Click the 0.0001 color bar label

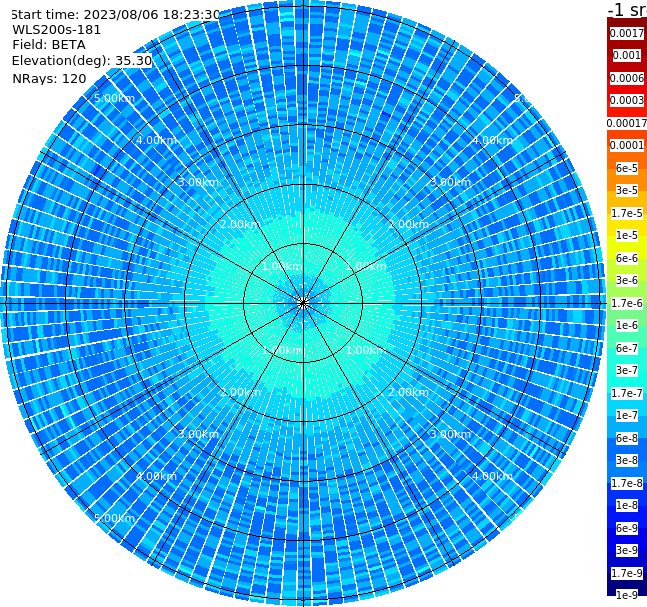point(627,145)
